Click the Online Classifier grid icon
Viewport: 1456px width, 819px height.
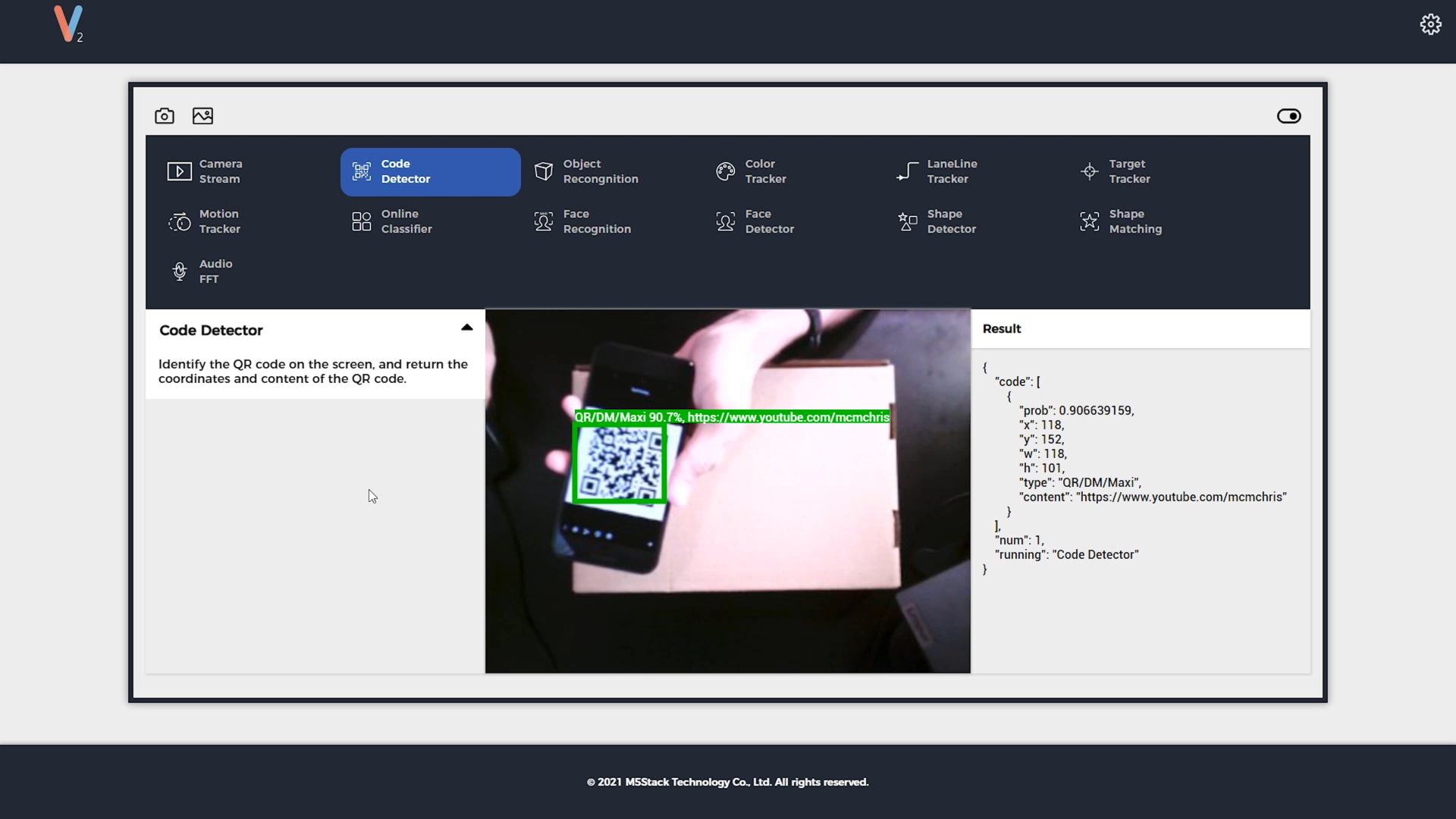point(362,221)
